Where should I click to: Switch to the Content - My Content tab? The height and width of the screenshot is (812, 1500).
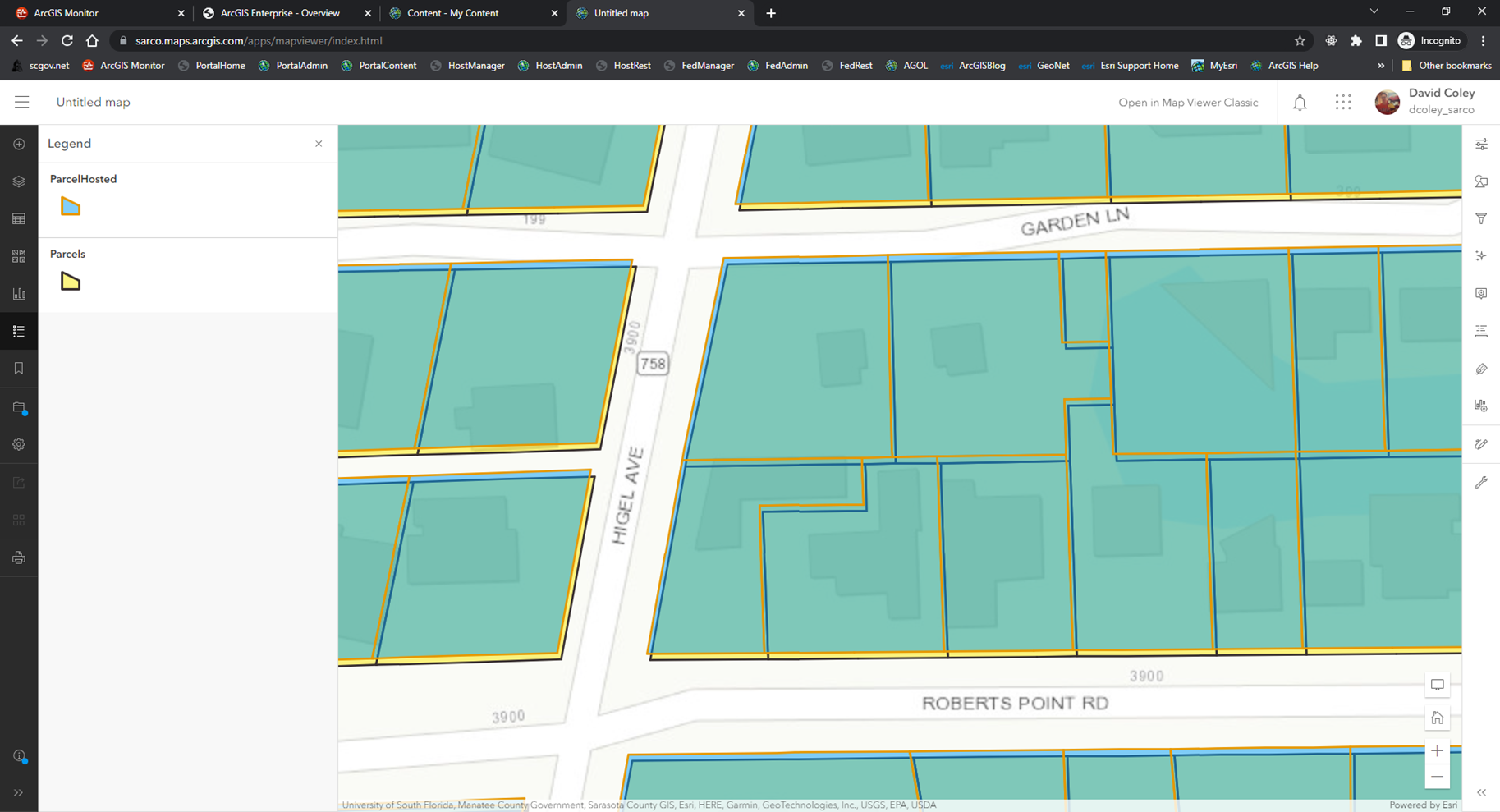click(453, 13)
